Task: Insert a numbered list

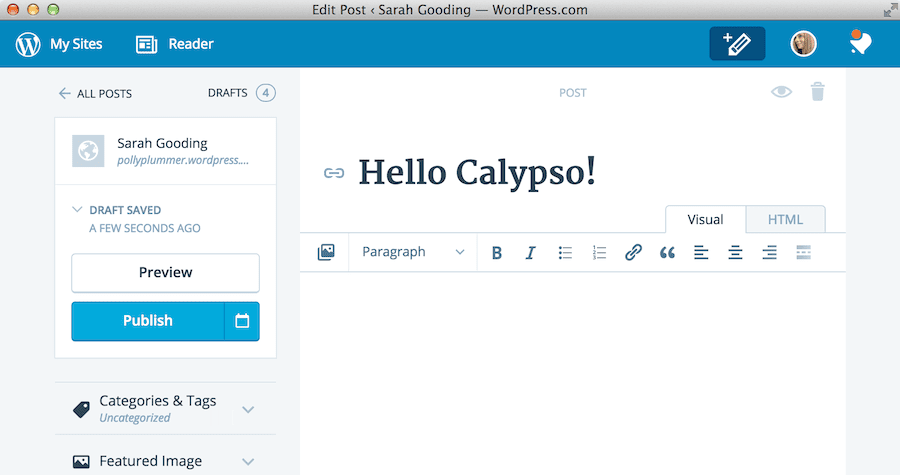Action: point(599,252)
